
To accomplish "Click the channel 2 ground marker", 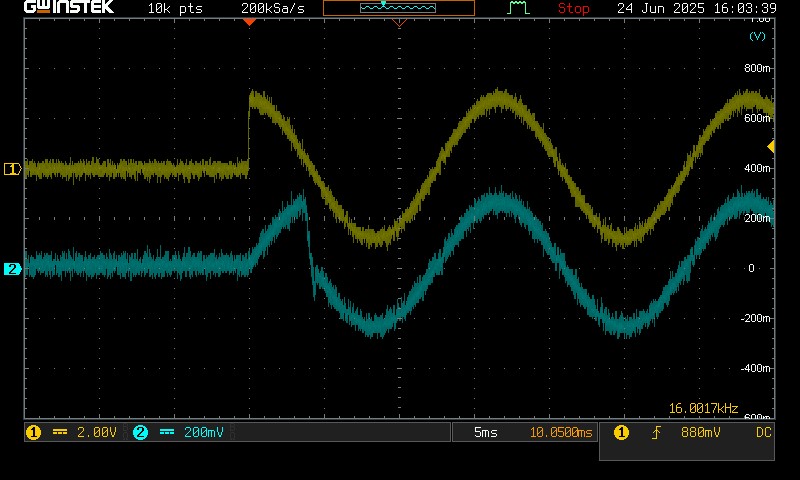I will tap(12, 269).
